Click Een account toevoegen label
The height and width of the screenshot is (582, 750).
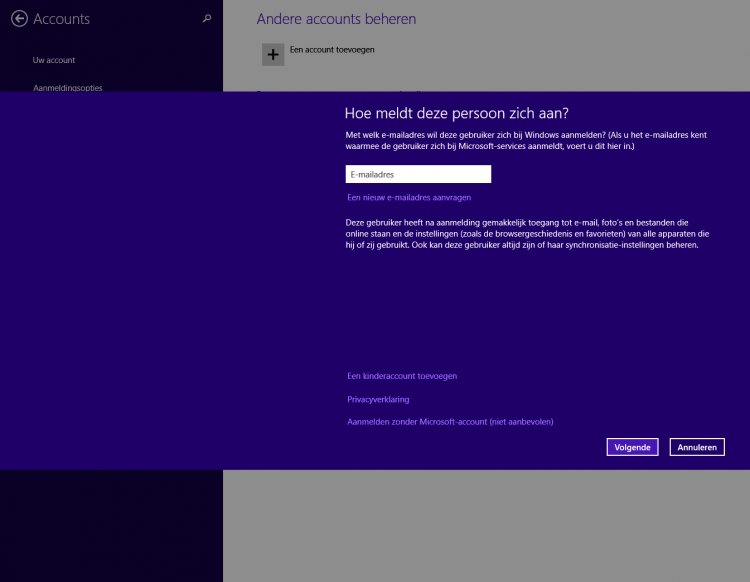[x=332, y=50]
